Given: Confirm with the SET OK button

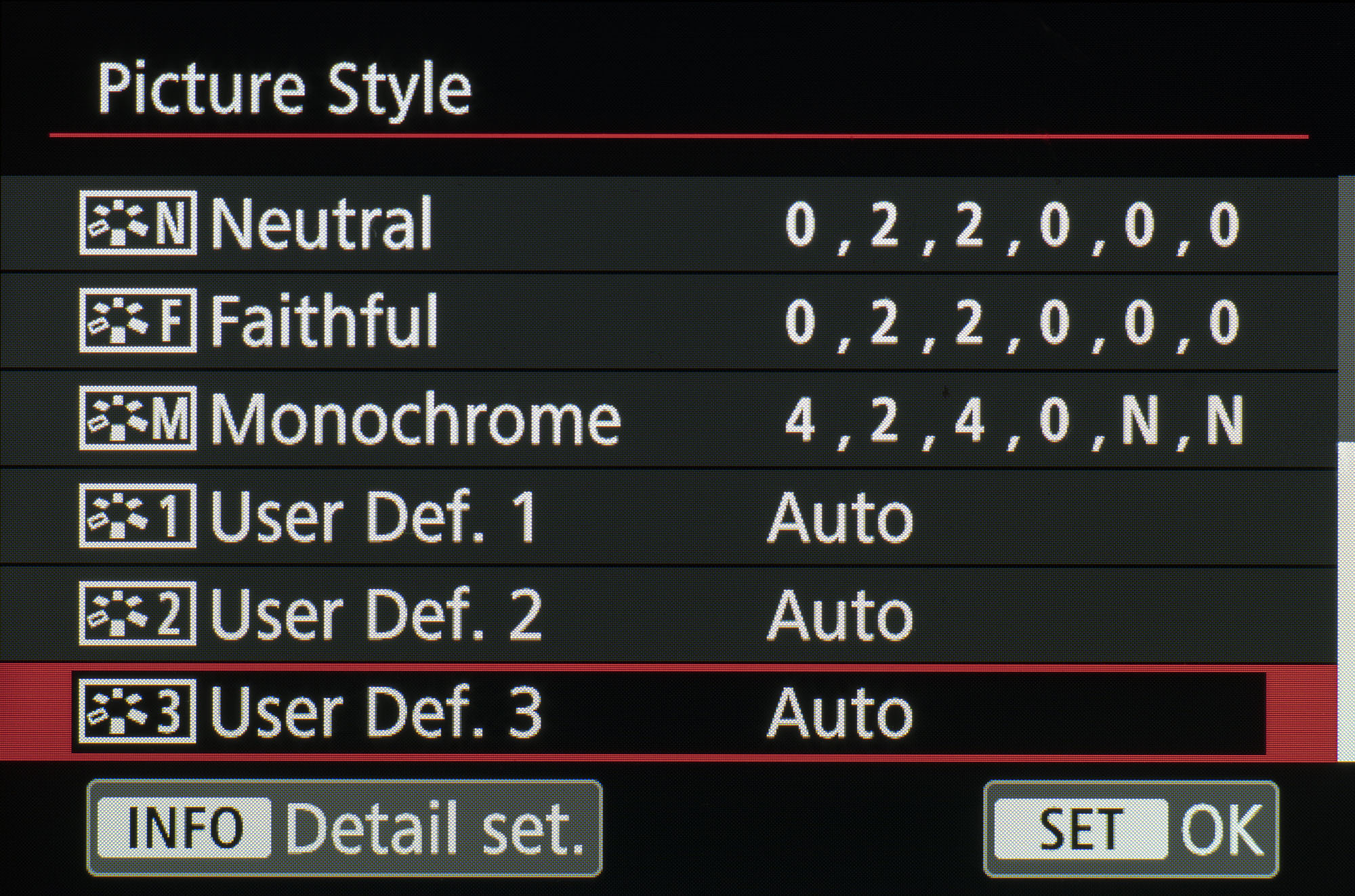Looking at the screenshot, I should pyautogui.click(x=1131, y=829).
